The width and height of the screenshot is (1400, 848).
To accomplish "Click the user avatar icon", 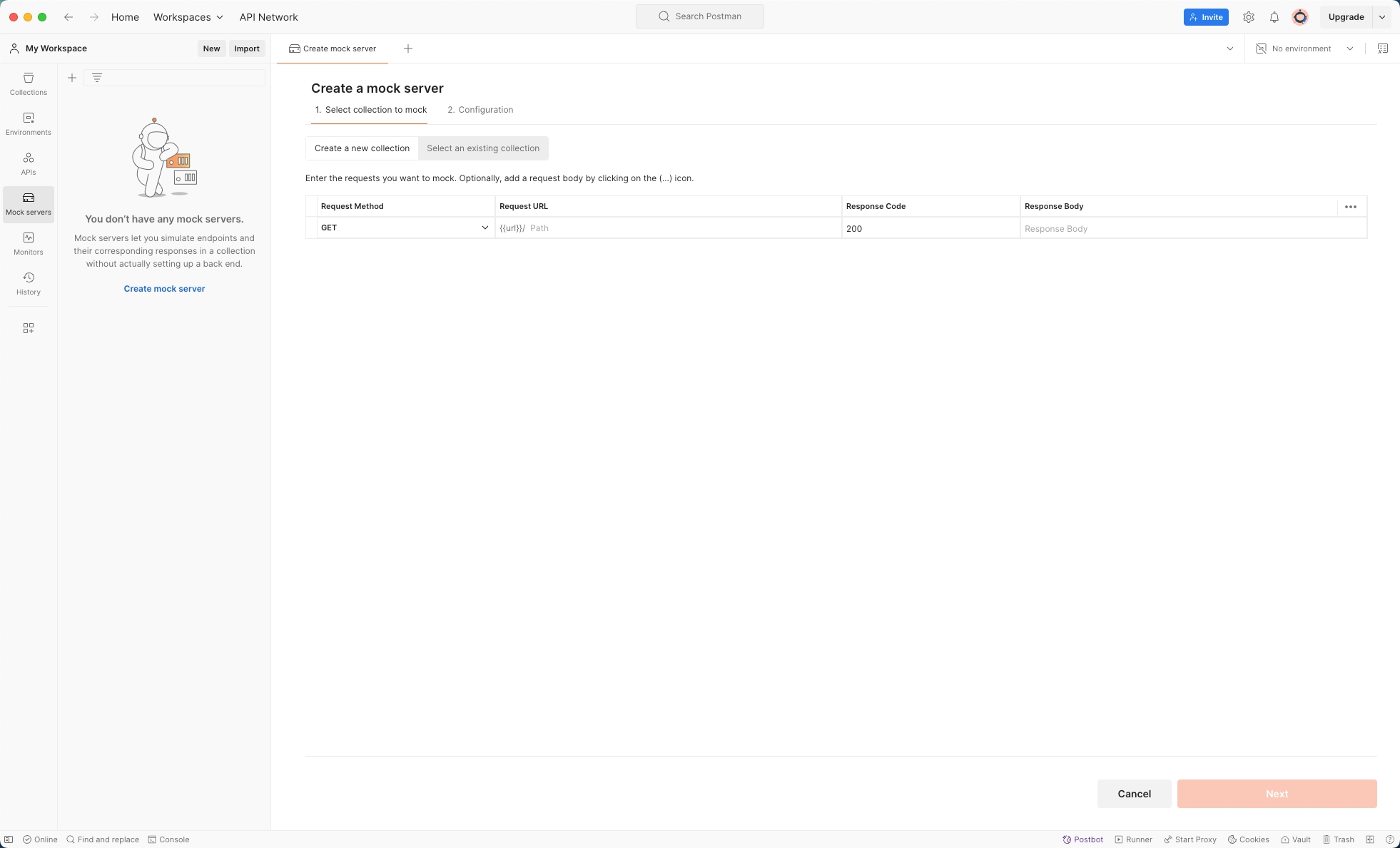I will pyautogui.click(x=1300, y=17).
